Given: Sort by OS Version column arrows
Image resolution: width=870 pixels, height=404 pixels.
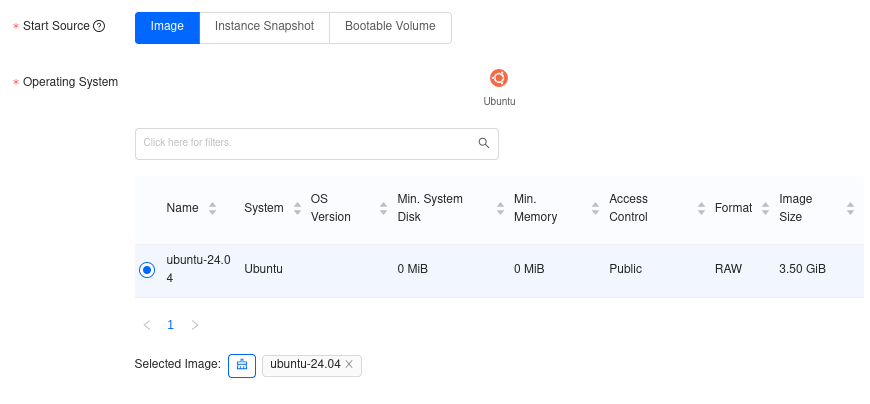Looking at the screenshot, I should tap(383, 209).
